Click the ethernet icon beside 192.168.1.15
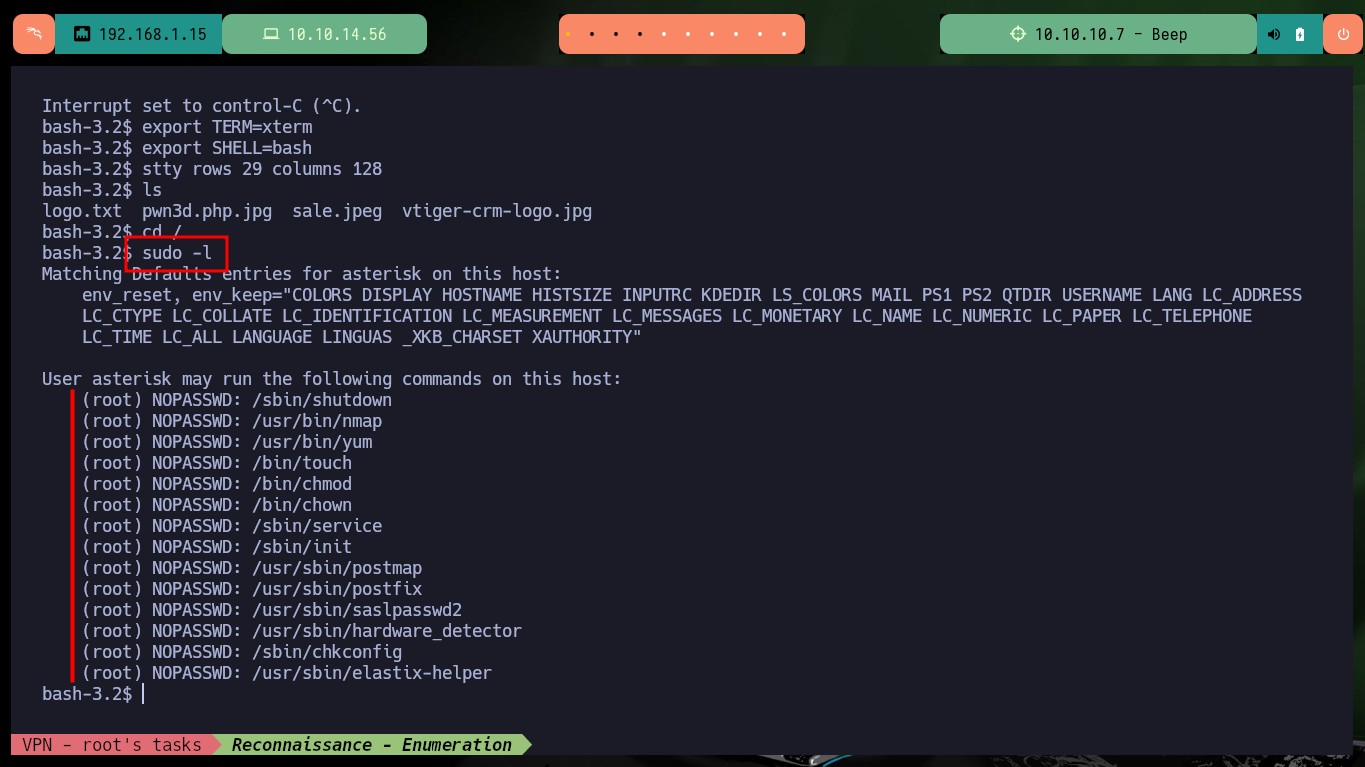This screenshot has height=767, width=1365. point(82,34)
